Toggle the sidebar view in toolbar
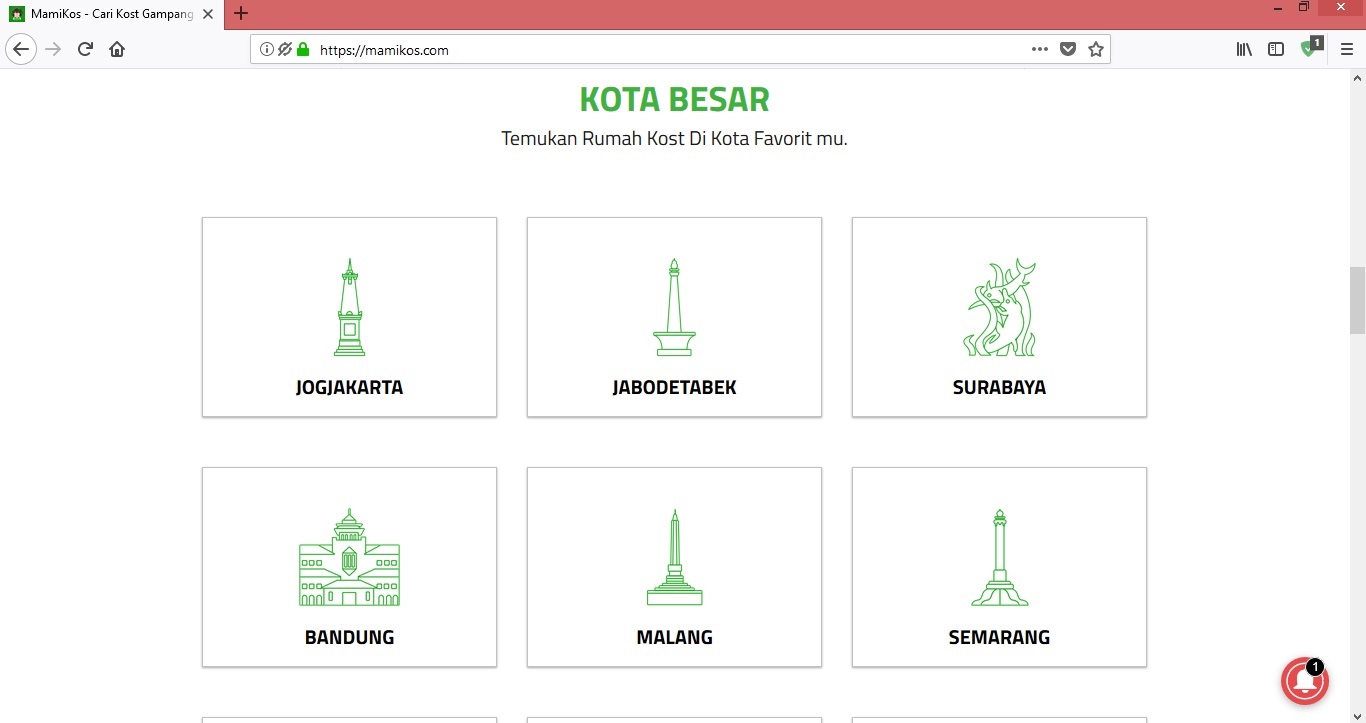The image size is (1366, 723). (1276, 49)
